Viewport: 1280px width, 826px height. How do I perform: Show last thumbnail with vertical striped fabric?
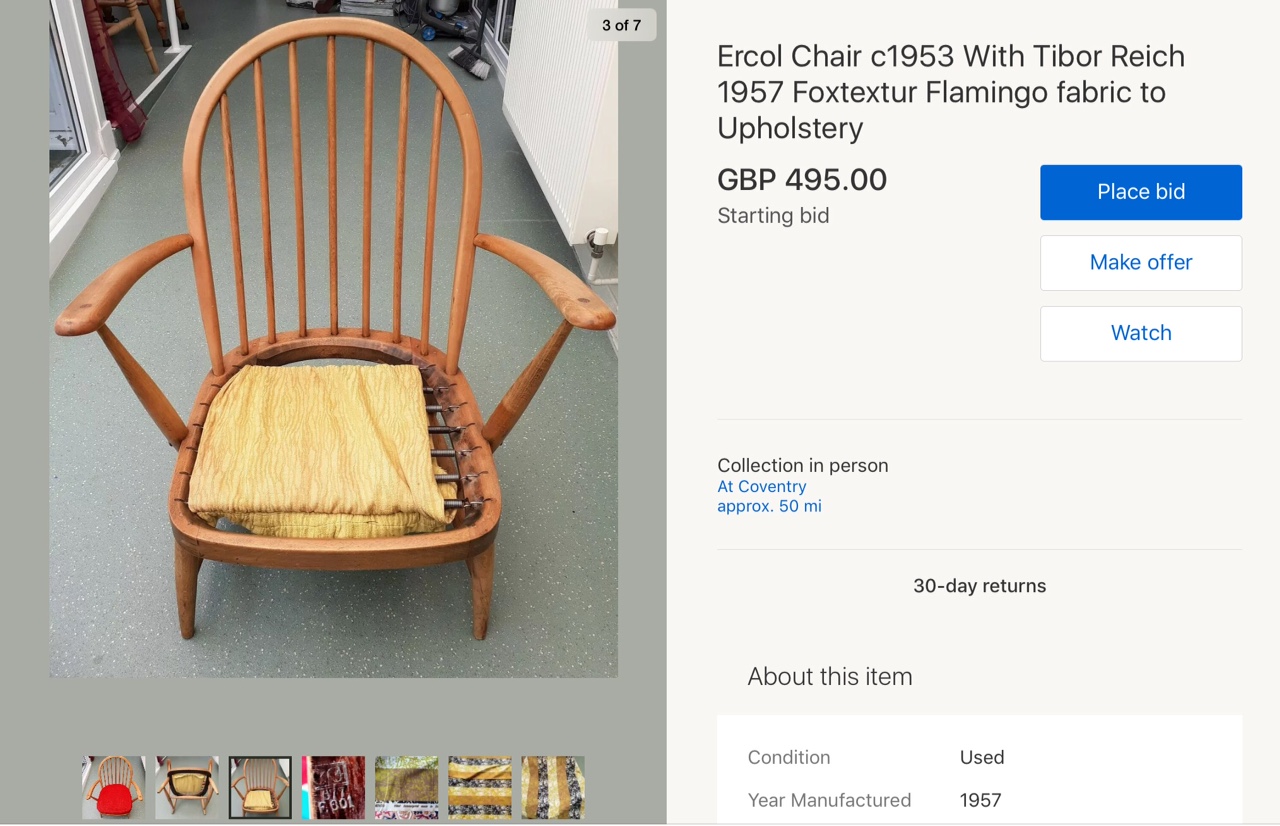[x=553, y=787]
